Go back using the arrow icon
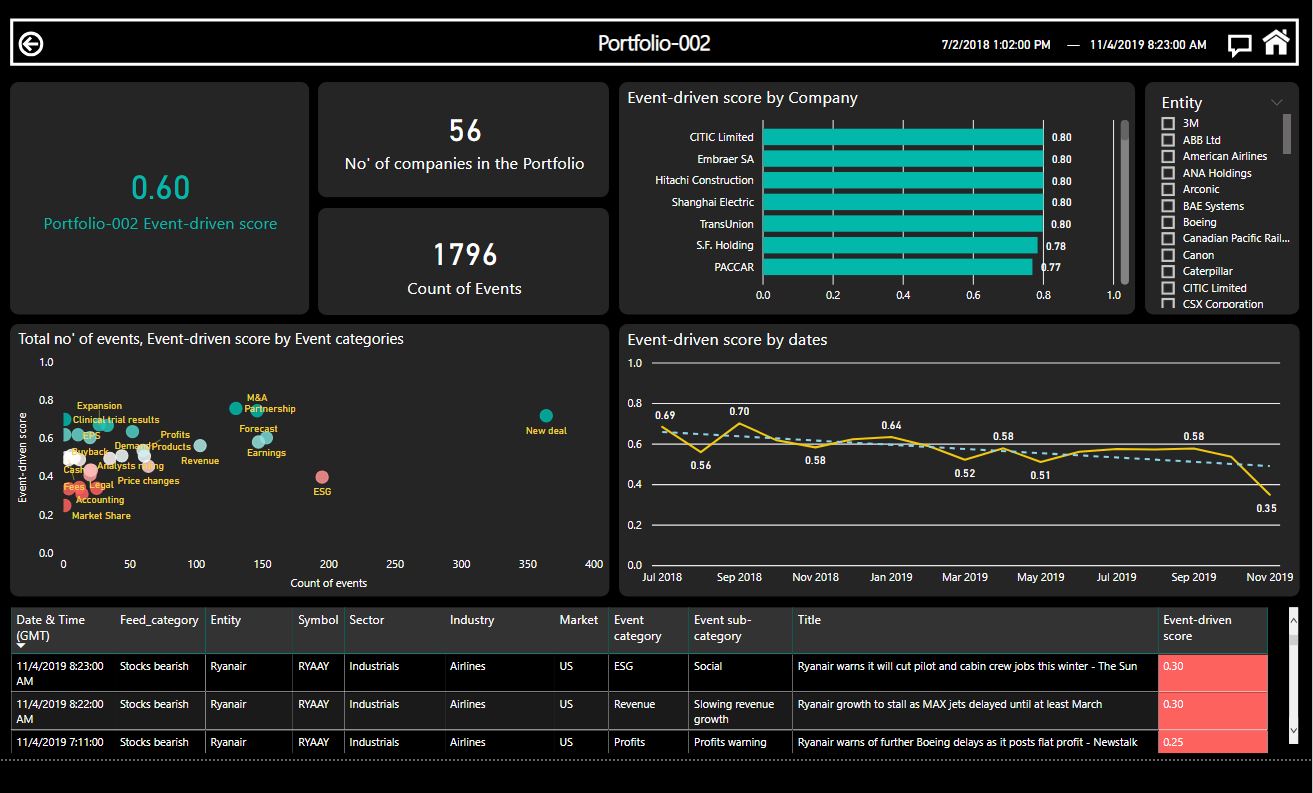The height and width of the screenshot is (793, 1313). pyautogui.click(x=31, y=44)
